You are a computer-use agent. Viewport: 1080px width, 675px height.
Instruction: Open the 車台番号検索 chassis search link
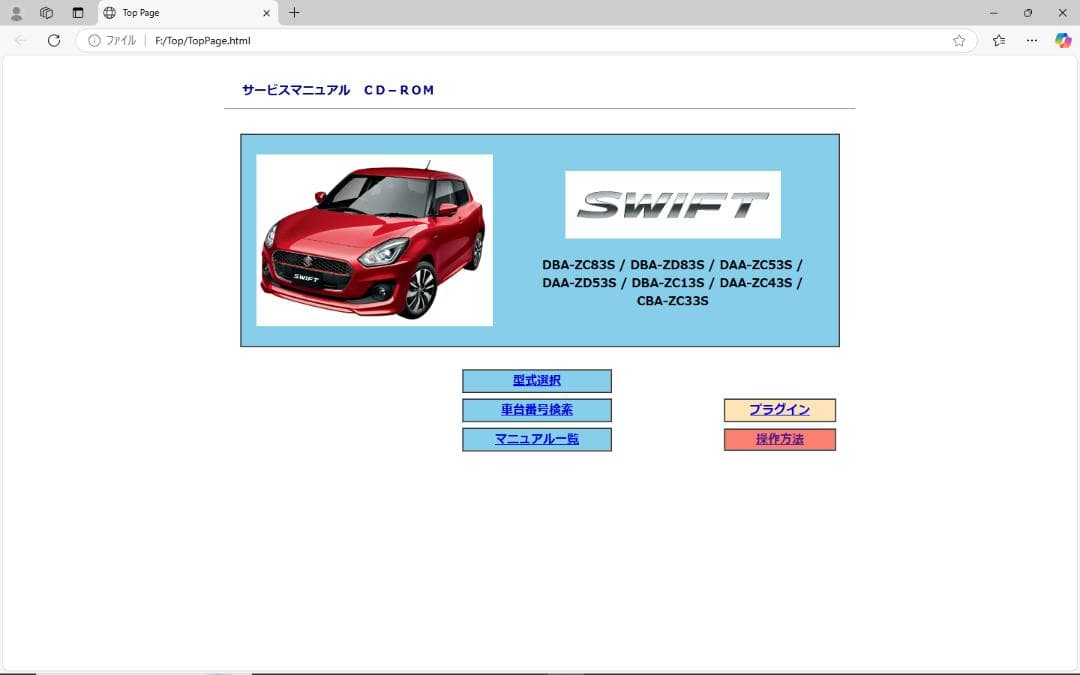[x=537, y=410]
